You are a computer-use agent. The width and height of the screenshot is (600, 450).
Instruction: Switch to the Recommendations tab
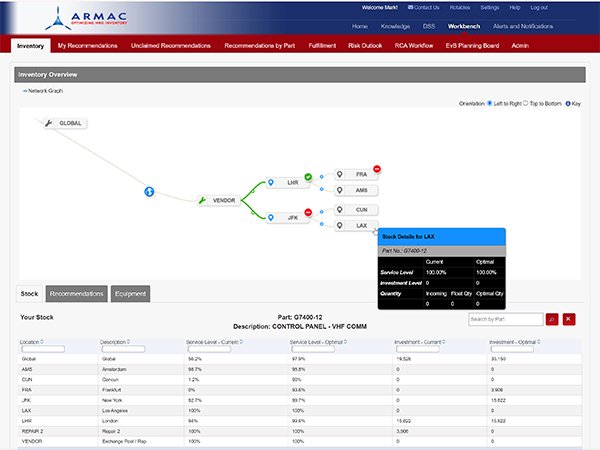(x=77, y=293)
